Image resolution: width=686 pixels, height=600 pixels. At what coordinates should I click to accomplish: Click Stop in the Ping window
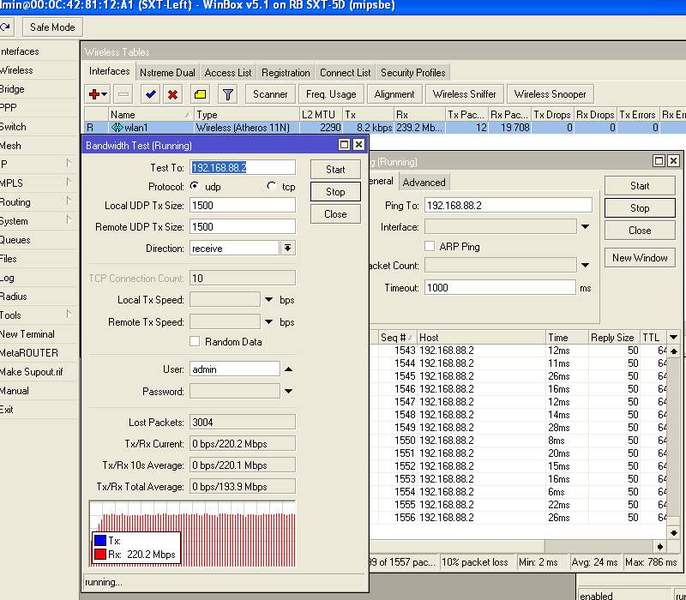pyautogui.click(x=639, y=208)
